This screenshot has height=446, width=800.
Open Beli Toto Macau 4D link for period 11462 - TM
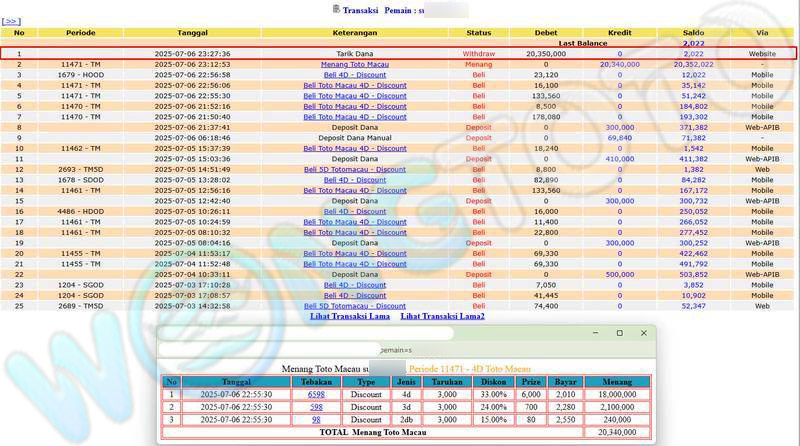tap(355, 148)
